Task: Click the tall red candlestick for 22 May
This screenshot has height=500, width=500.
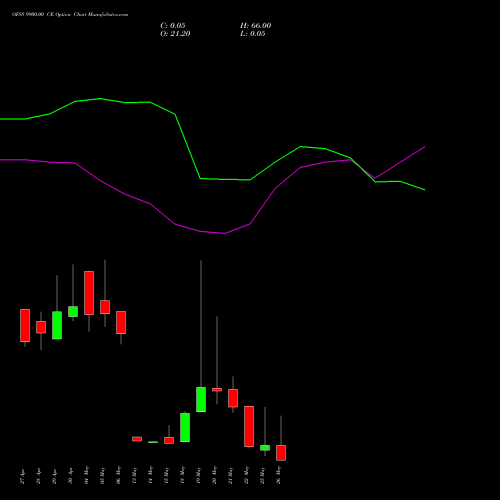Action: 249,426
